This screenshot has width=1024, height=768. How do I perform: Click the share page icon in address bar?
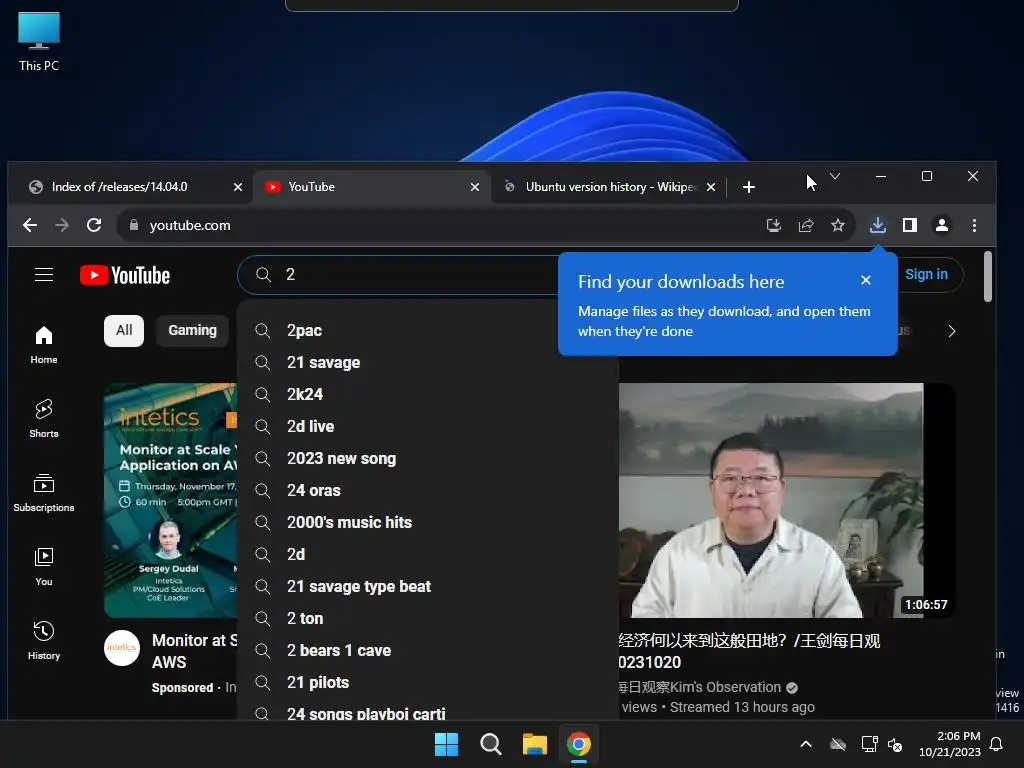pos(806,225)
